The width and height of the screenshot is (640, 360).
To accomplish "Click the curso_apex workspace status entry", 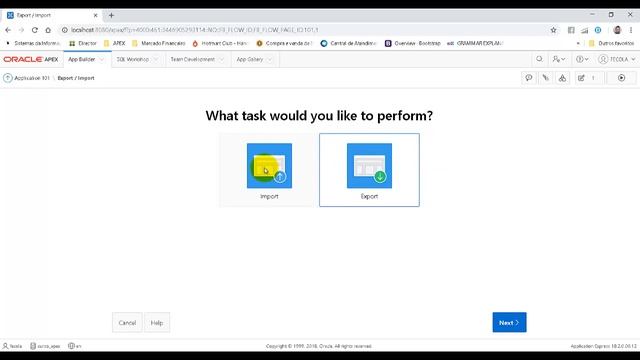I will click(45, 346).
